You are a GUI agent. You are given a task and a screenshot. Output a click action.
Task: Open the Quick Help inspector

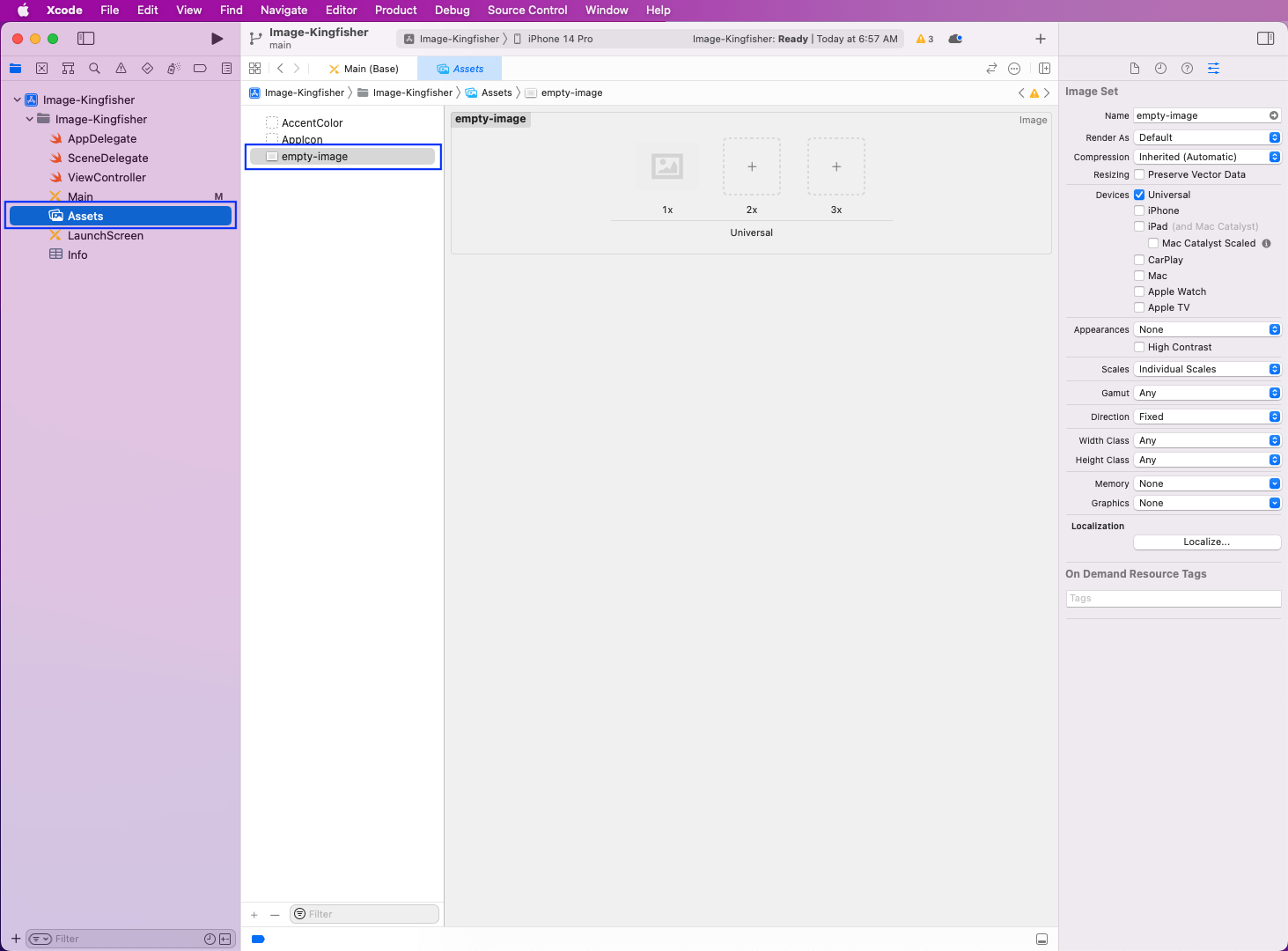(x=1187, y=69)
